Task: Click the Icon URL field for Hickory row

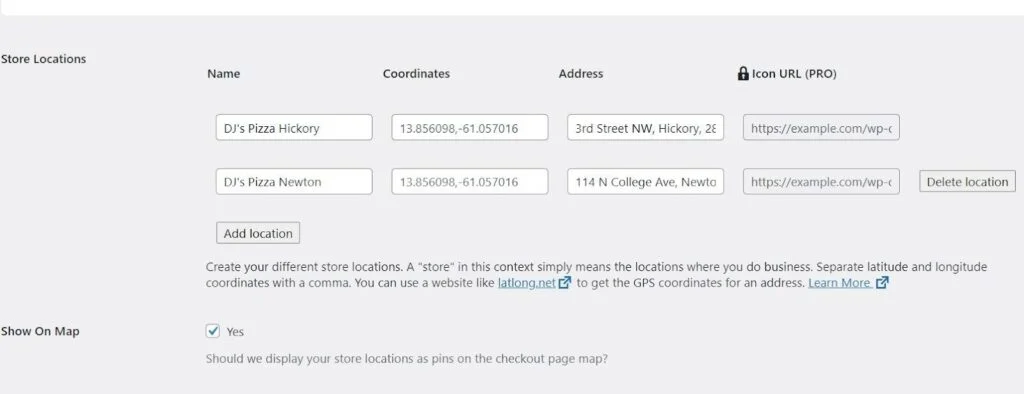Action: (x=821, y=128)
